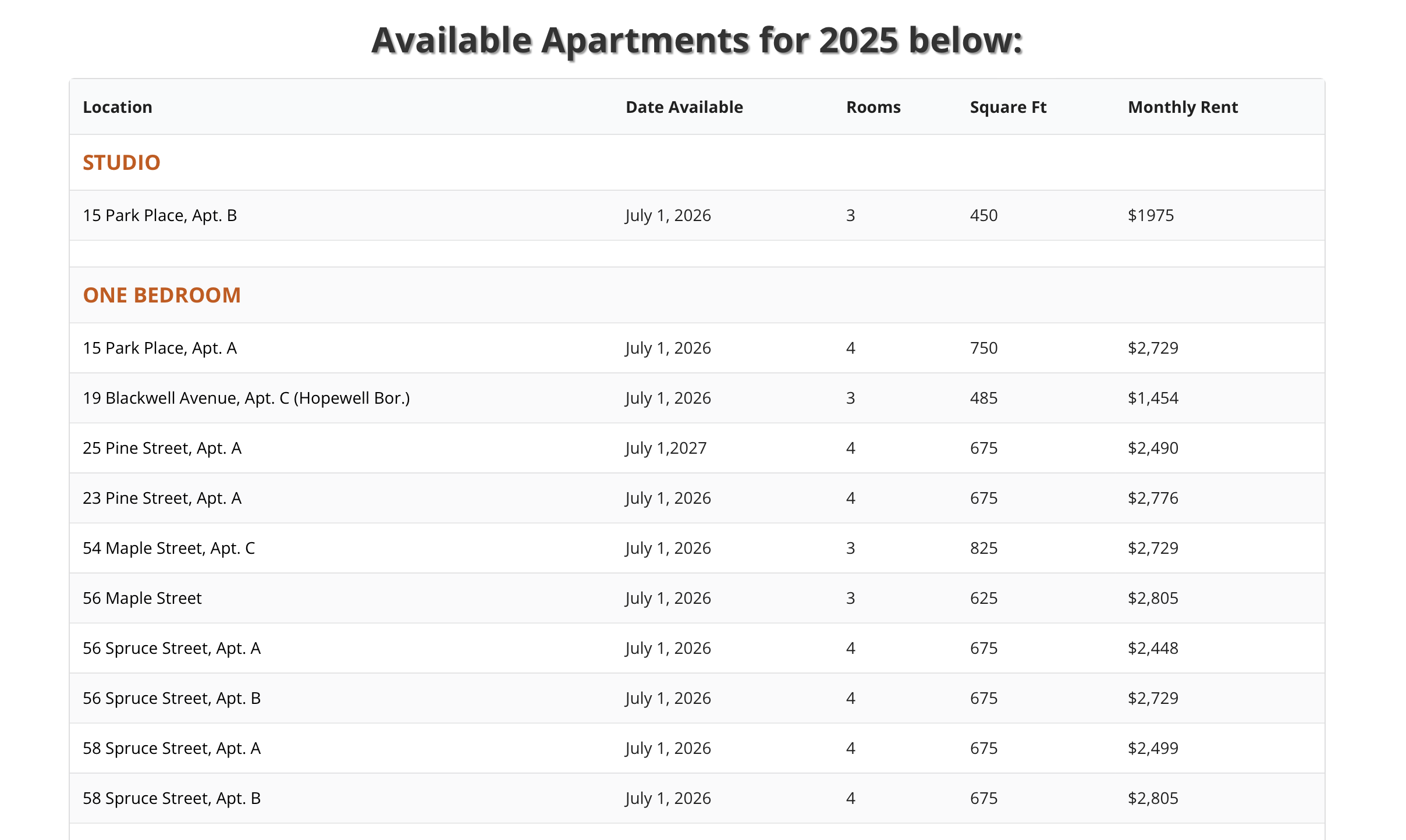Viewport: 1406px width, 840px height.
Task: Click 58 Spruce Street, Apt. A listing
Action: click(x=172, y=748)
